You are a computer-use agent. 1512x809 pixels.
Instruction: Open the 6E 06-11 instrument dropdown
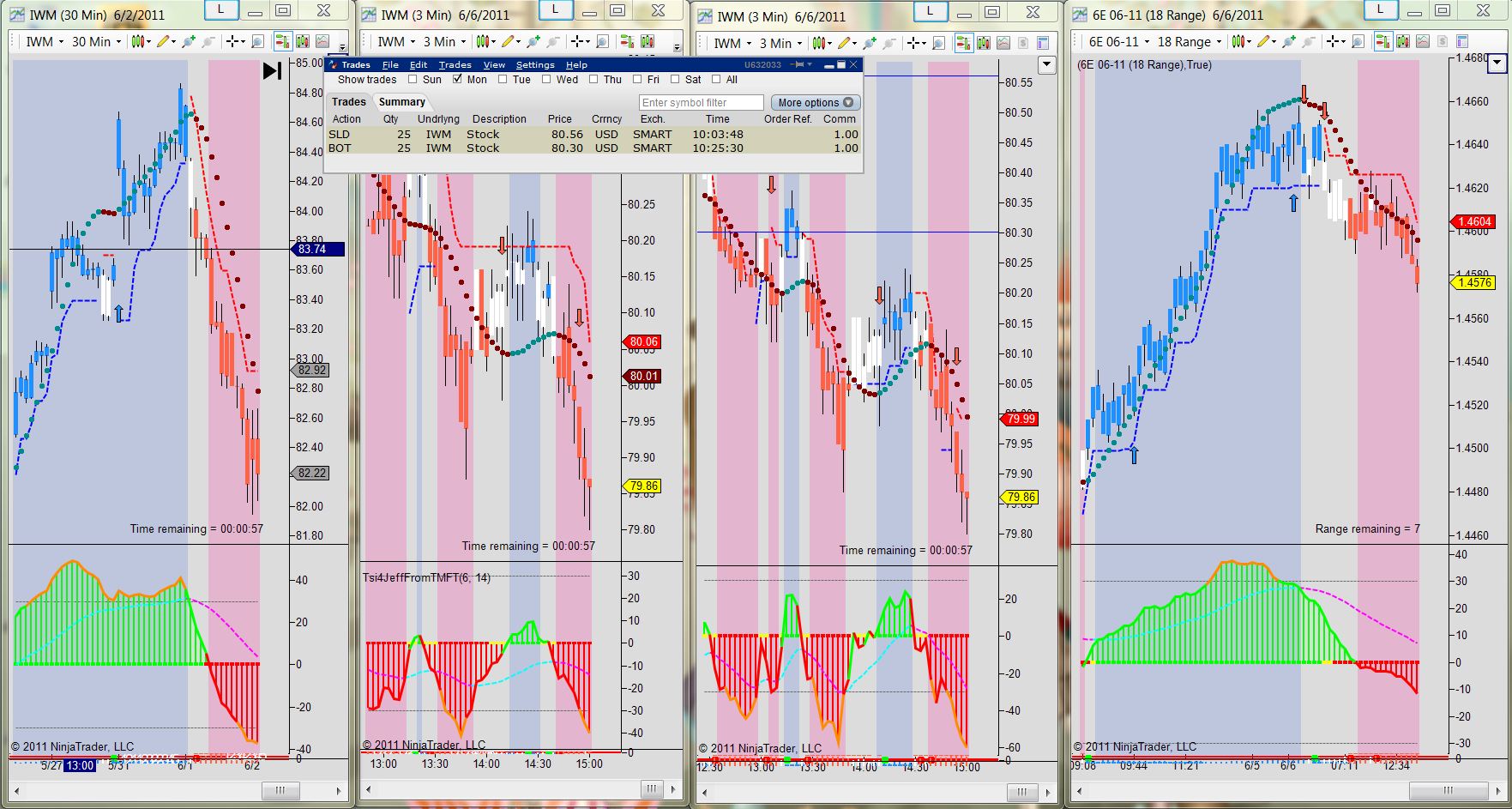(x=1118, y=41)
